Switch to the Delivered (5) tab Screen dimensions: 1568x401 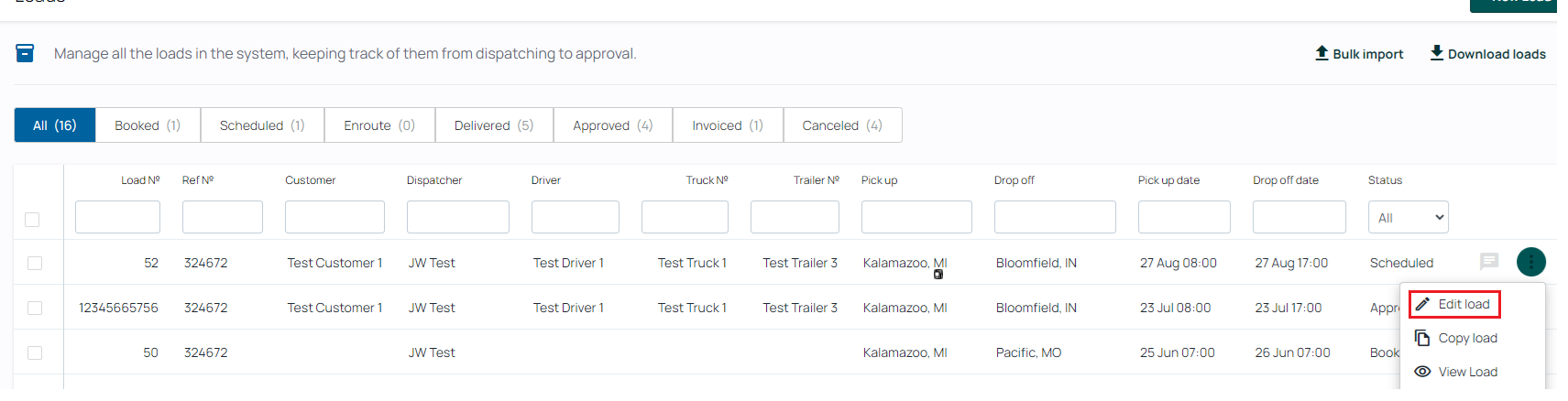coord(494,125)
